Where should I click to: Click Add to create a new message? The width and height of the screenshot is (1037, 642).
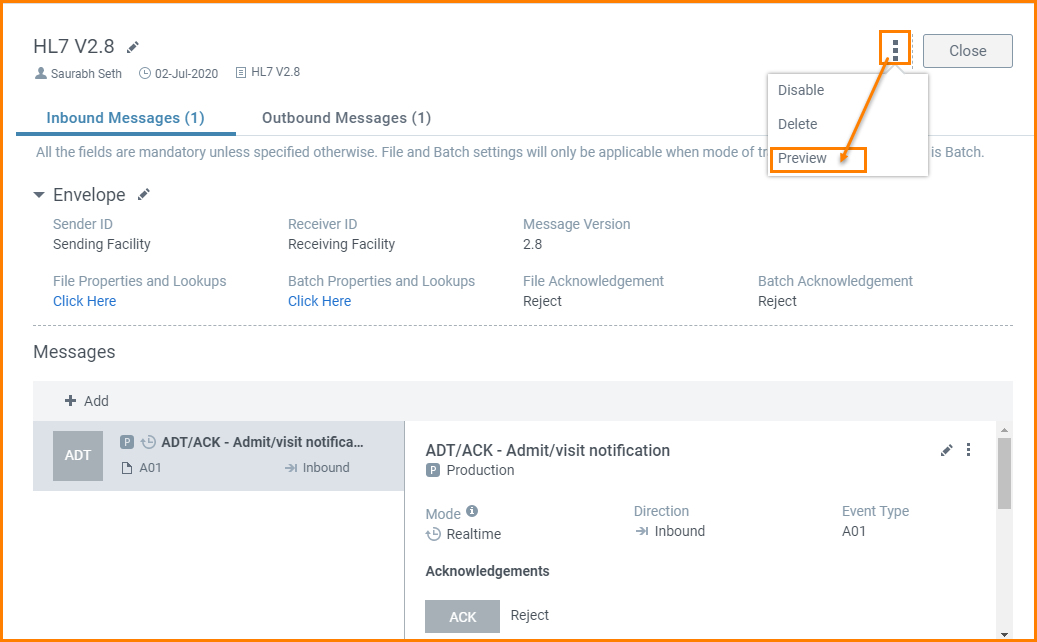tap(87, 401)
